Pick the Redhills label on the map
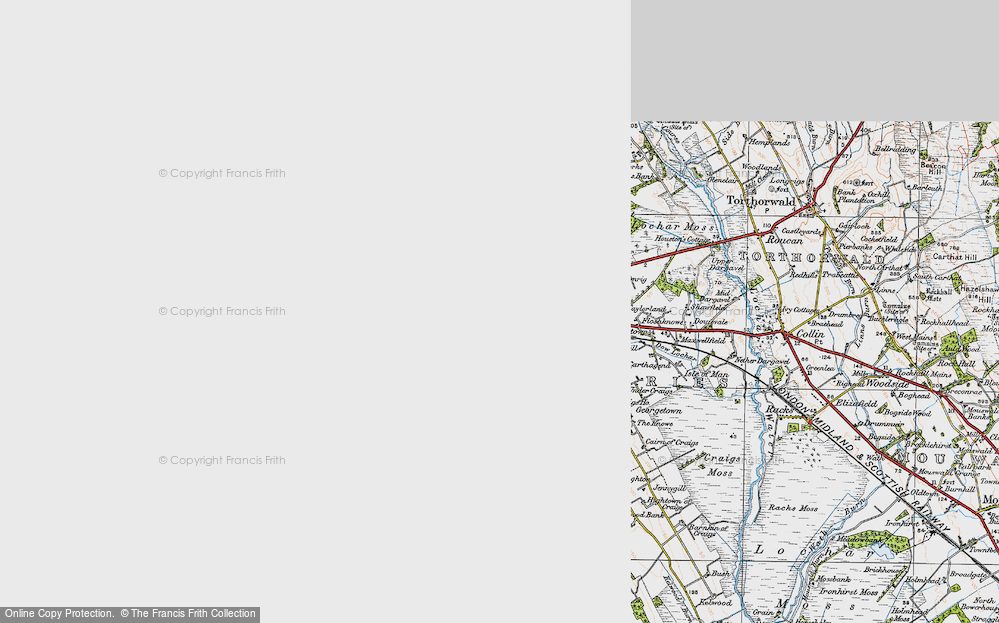 [803, 275]
